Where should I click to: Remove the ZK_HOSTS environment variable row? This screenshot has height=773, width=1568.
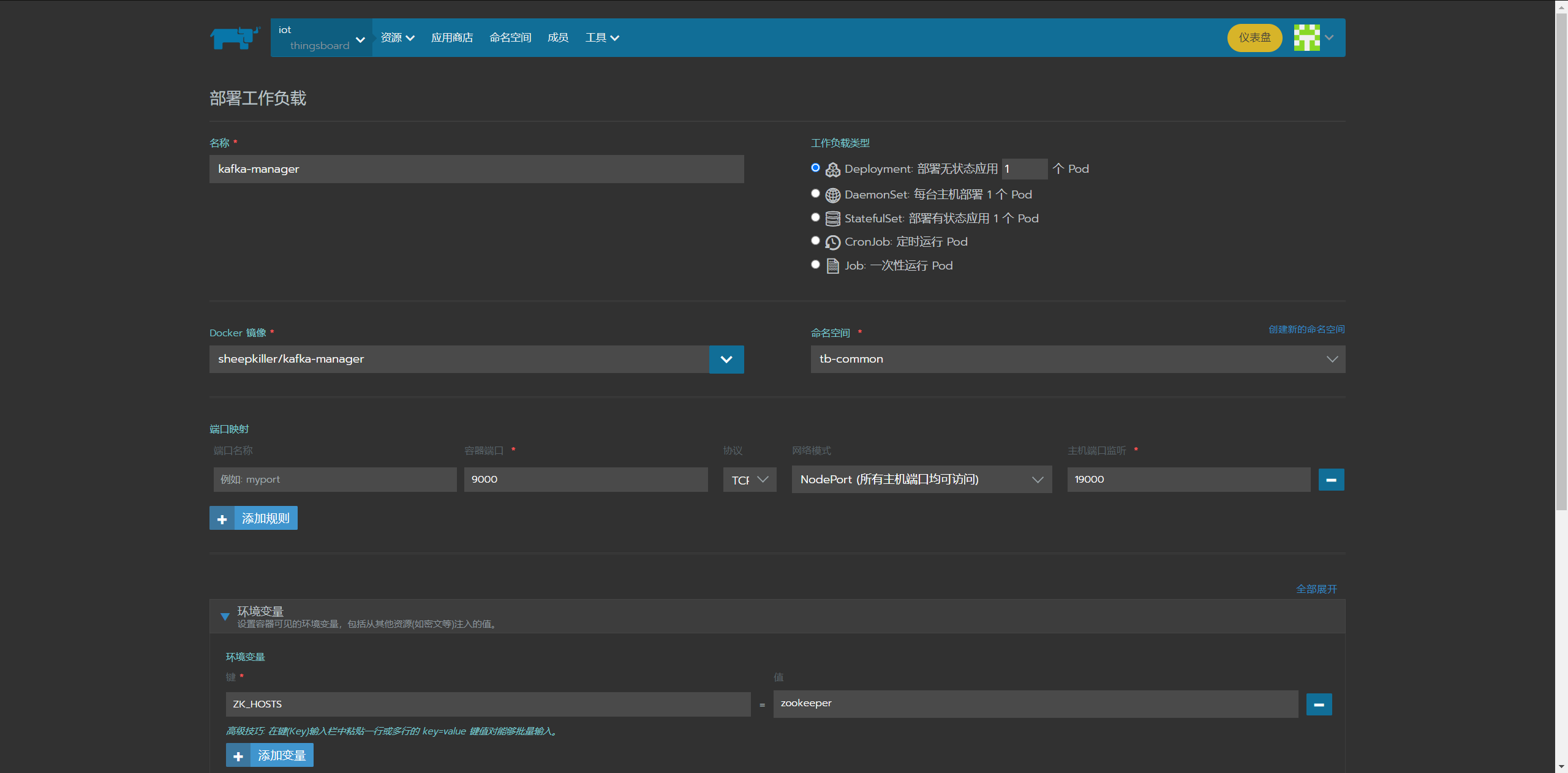pyautogui.click(x=1319, y=704)
